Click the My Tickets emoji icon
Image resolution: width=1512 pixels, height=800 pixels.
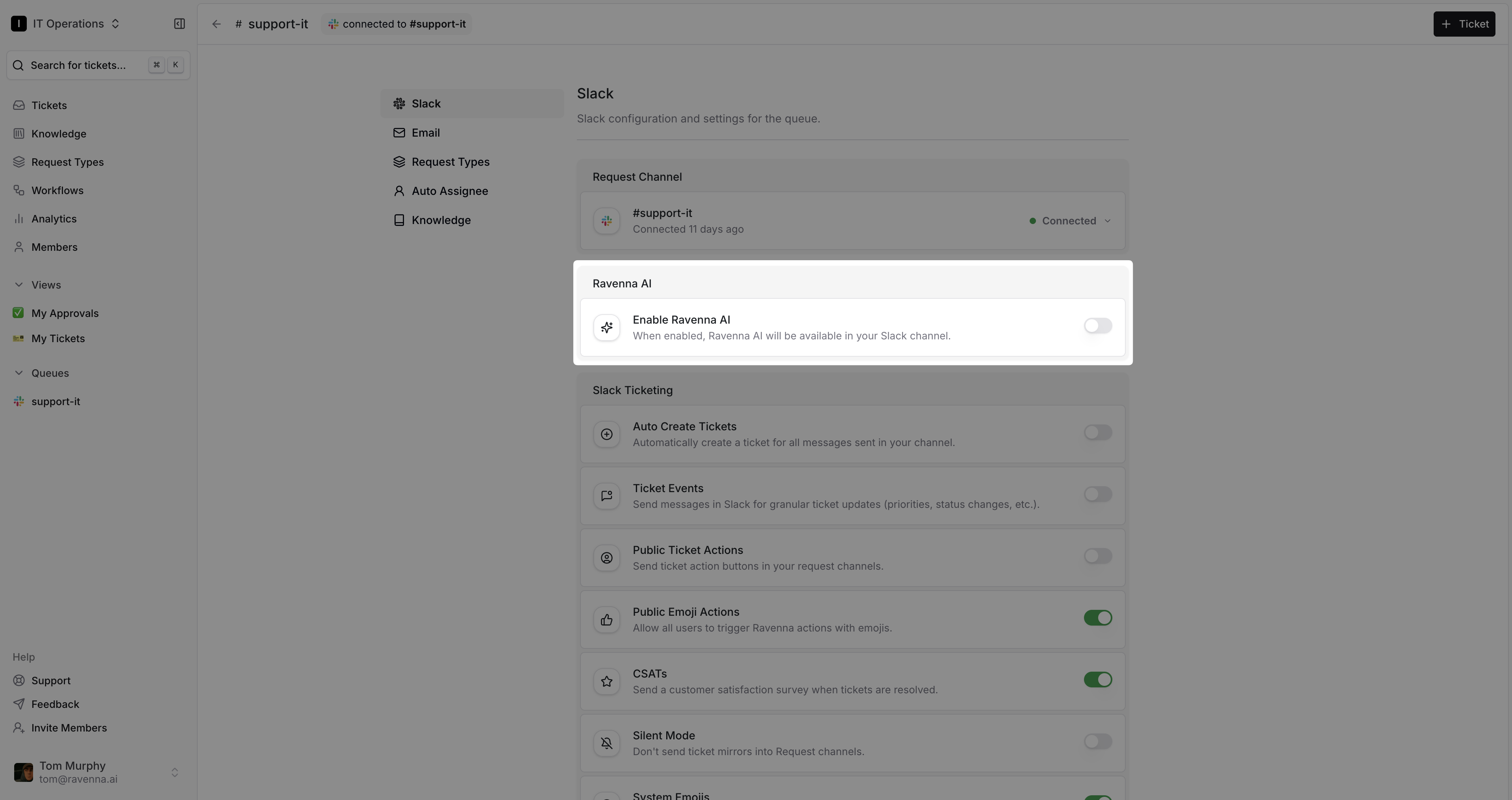pos(18,338)
